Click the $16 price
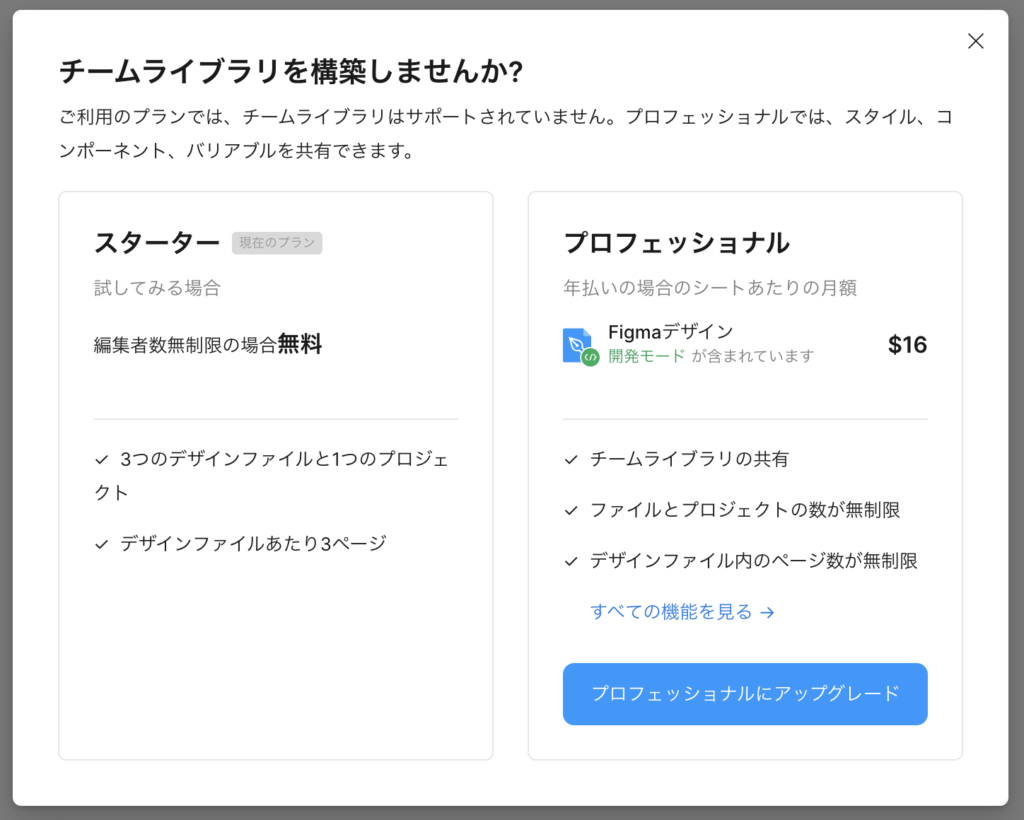This screenshot has height=820, width=1024. 907,345
